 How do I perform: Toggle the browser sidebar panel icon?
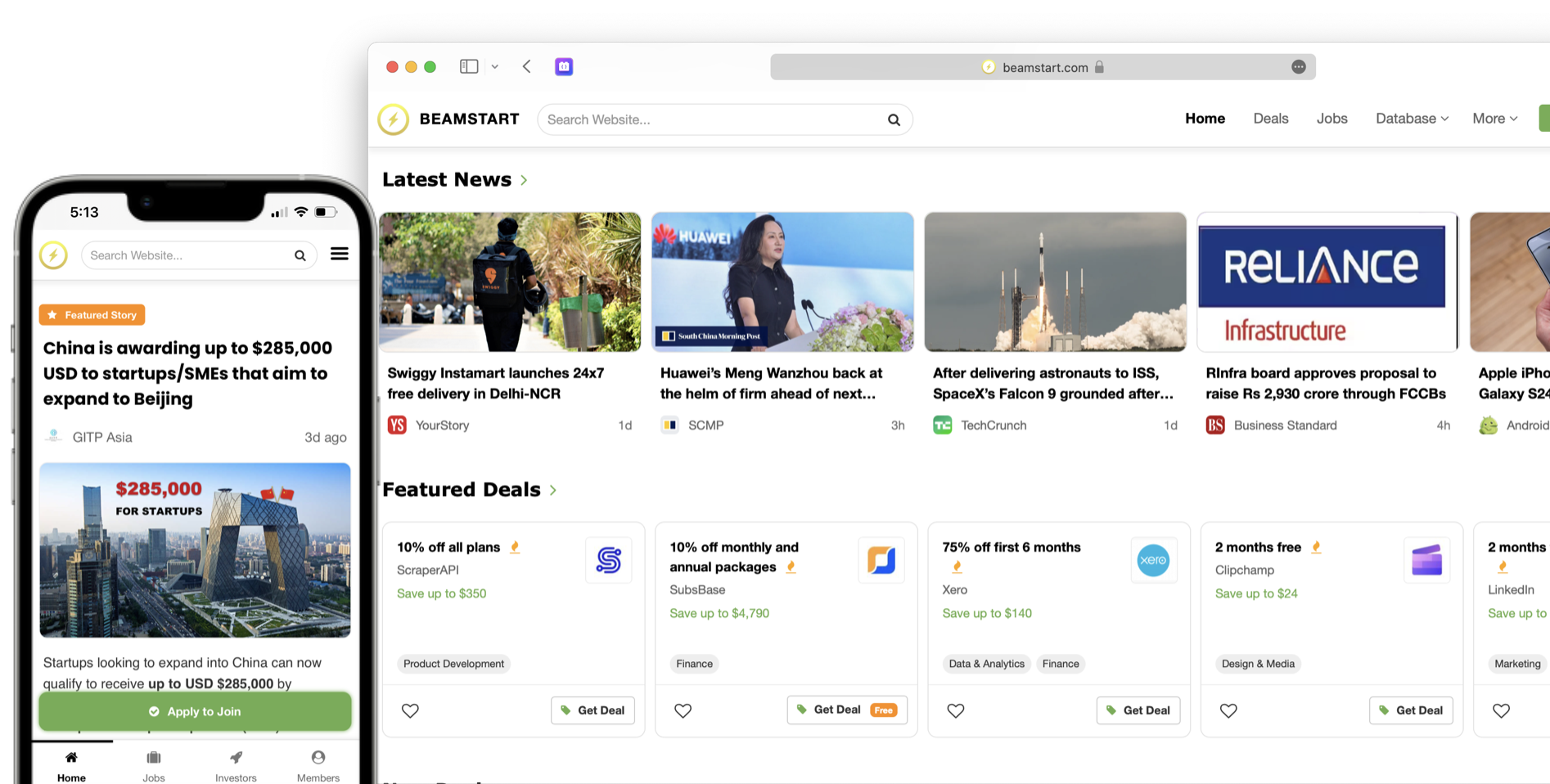tap(469, 66)
